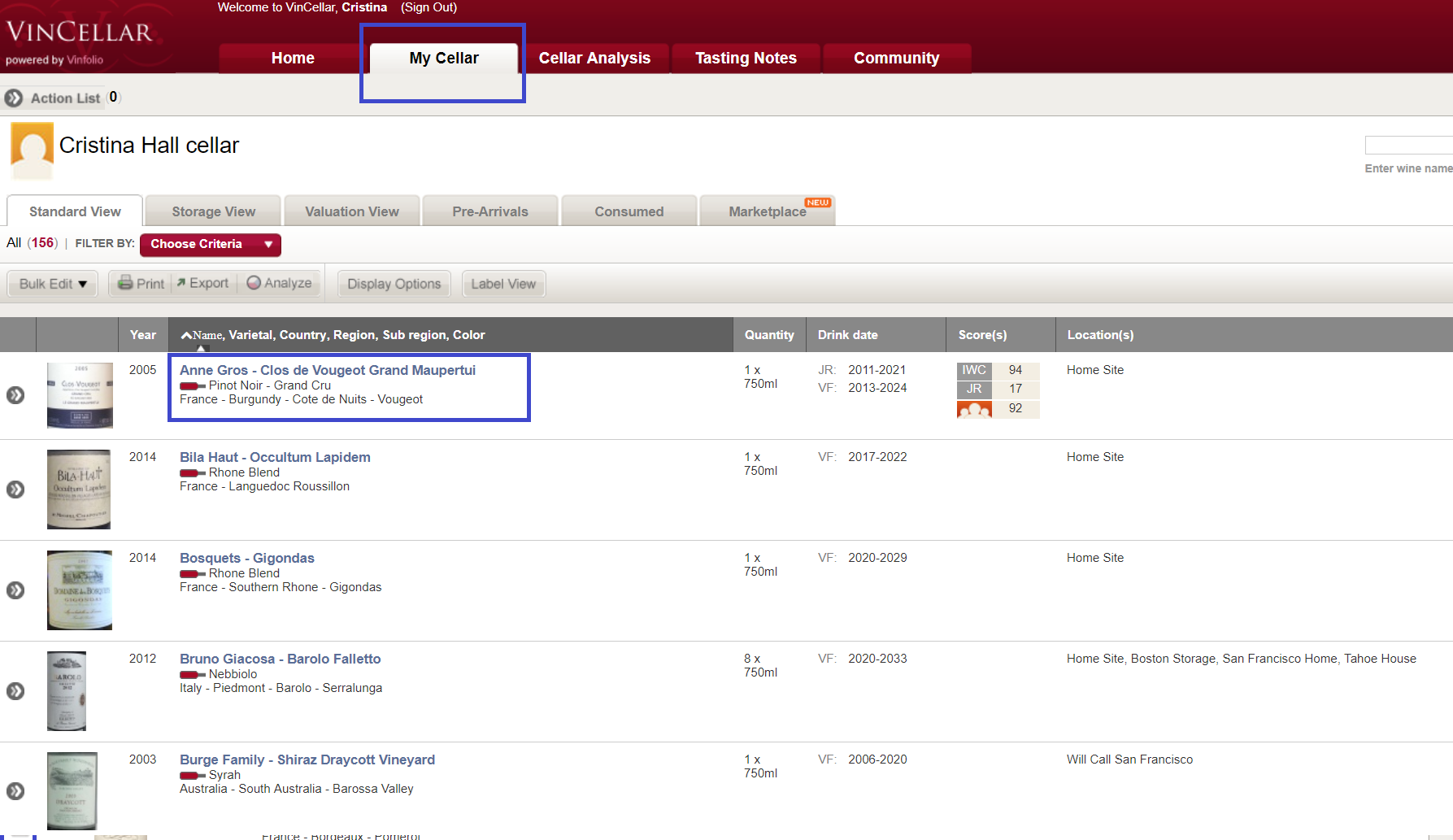This screenshot has height=840, width=1453.
Task: Sort by Country column header
Action: point(303,335)
